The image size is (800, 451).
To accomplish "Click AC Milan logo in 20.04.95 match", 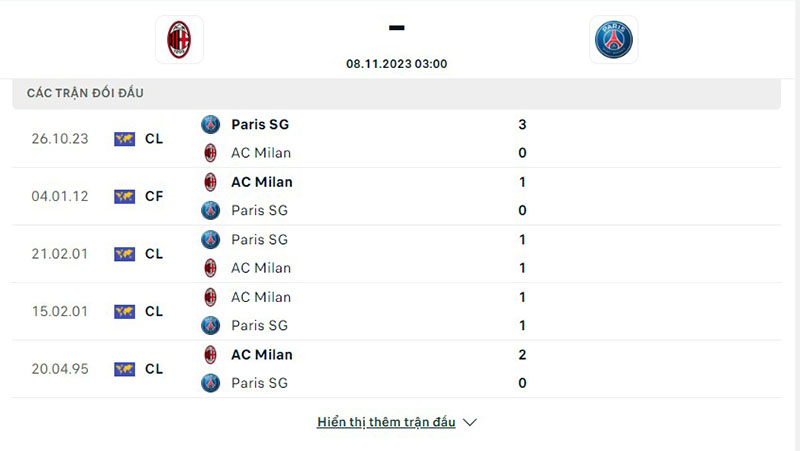I will (210, 354).
